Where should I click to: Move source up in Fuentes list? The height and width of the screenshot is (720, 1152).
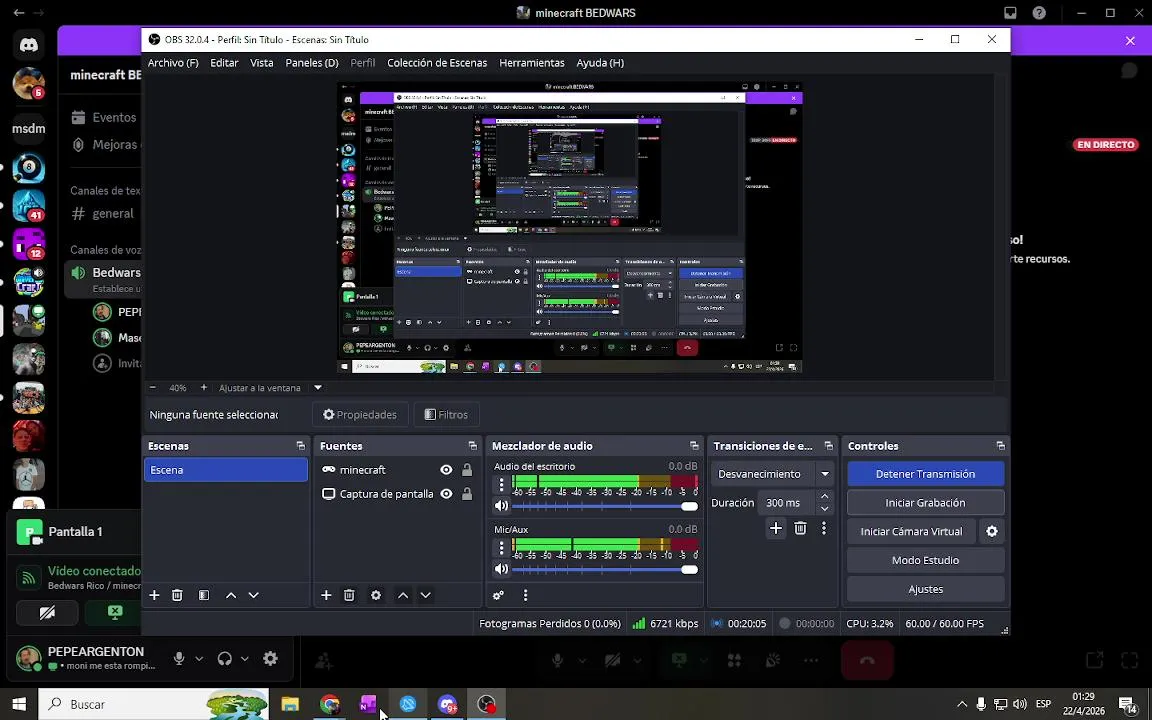(403, 595)
